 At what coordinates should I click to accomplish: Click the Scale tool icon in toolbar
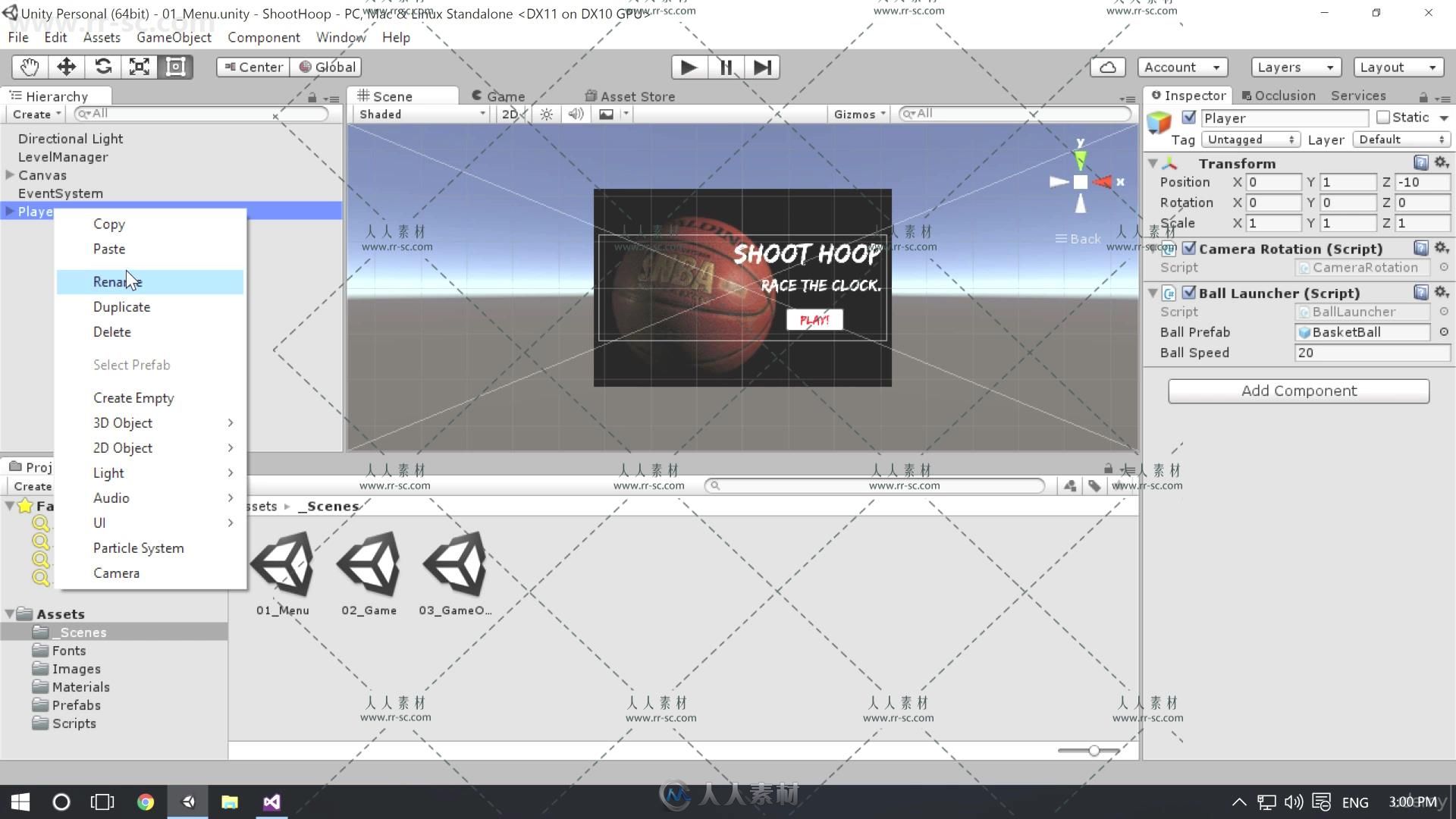pyautogui.click(x=139, y=66)
